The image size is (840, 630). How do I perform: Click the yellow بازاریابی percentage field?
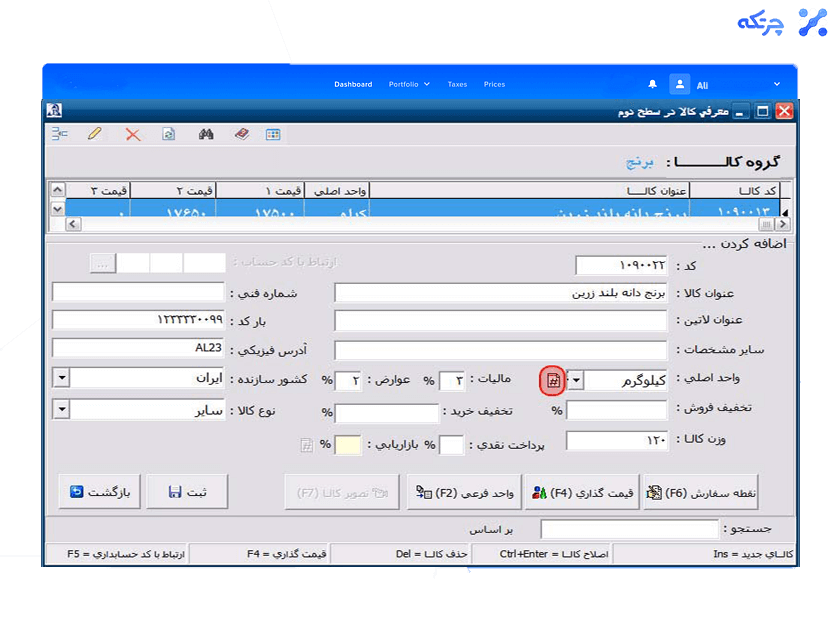(348, 445)
